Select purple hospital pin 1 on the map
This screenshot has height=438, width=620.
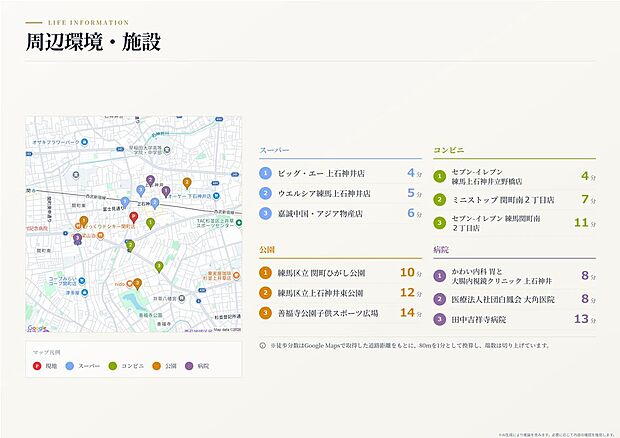coord(166,192)
